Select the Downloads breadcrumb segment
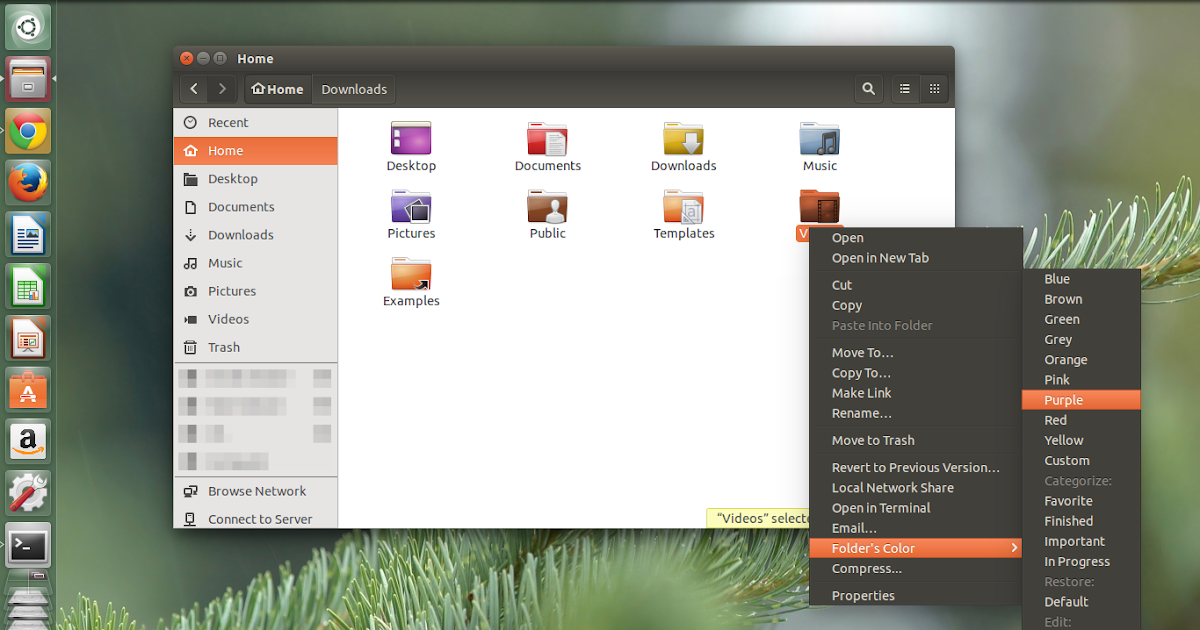 tap(353, 89)
